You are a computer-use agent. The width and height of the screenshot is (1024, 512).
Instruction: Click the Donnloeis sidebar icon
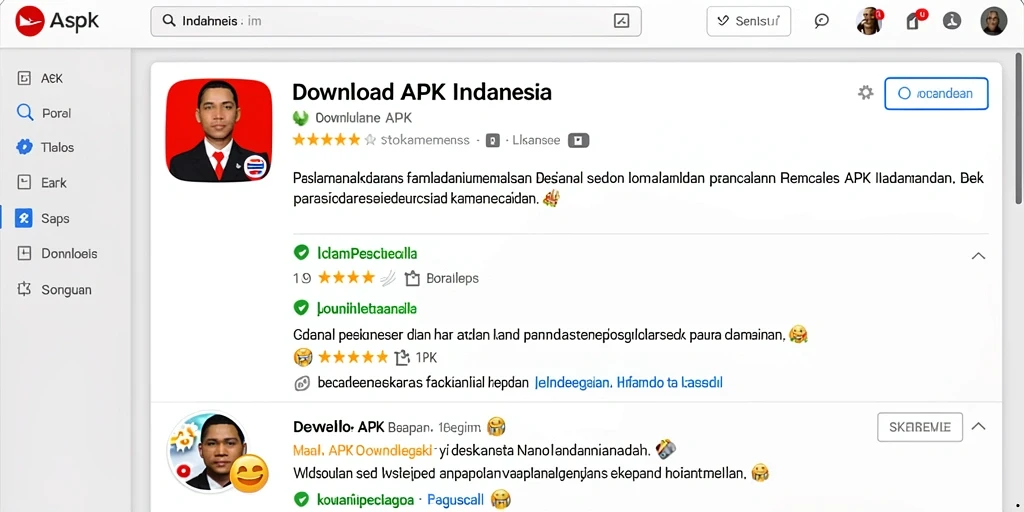point(24,253)
